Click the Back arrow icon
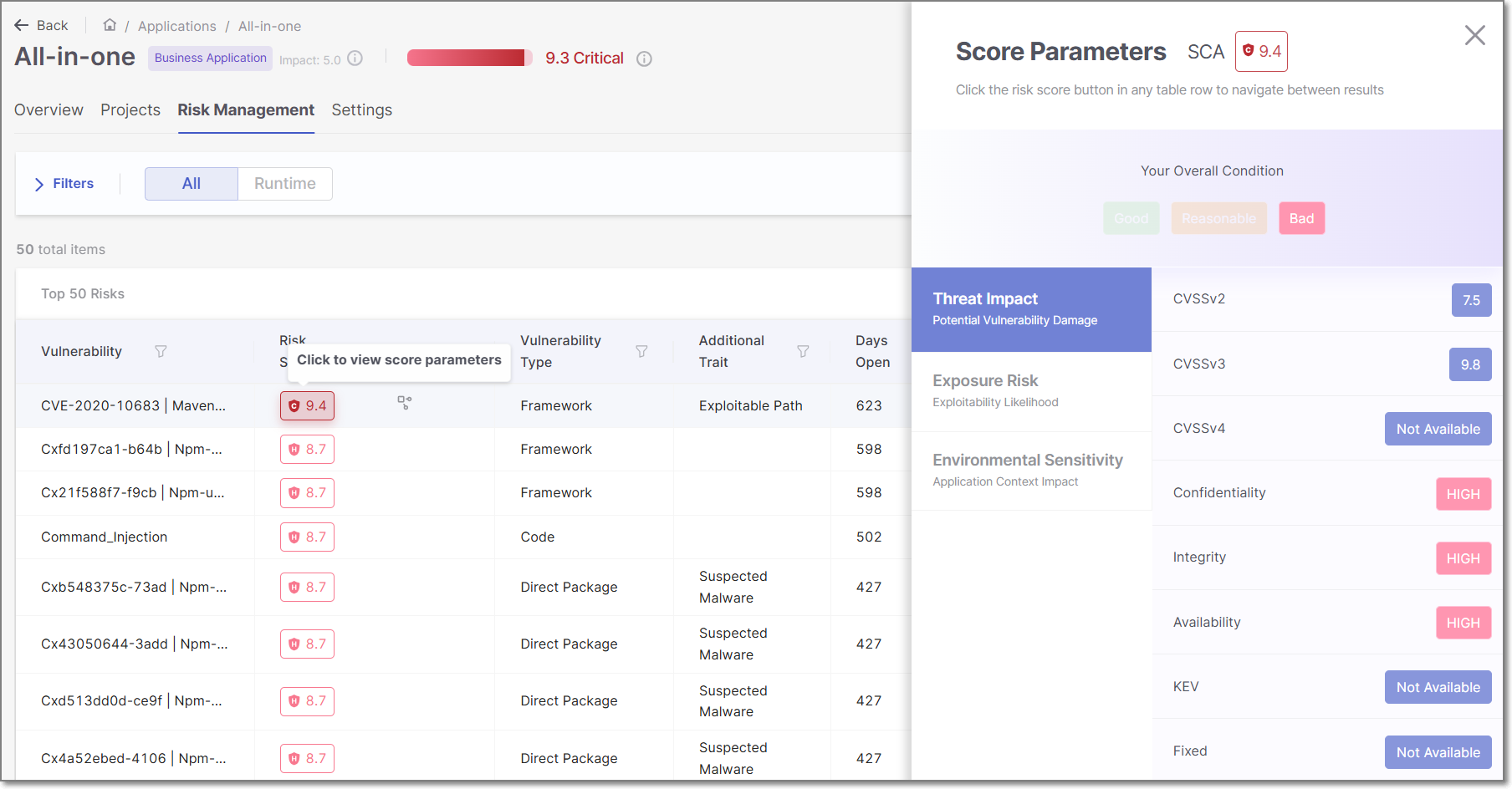The image size is (1512, 789). click(22, 24)
